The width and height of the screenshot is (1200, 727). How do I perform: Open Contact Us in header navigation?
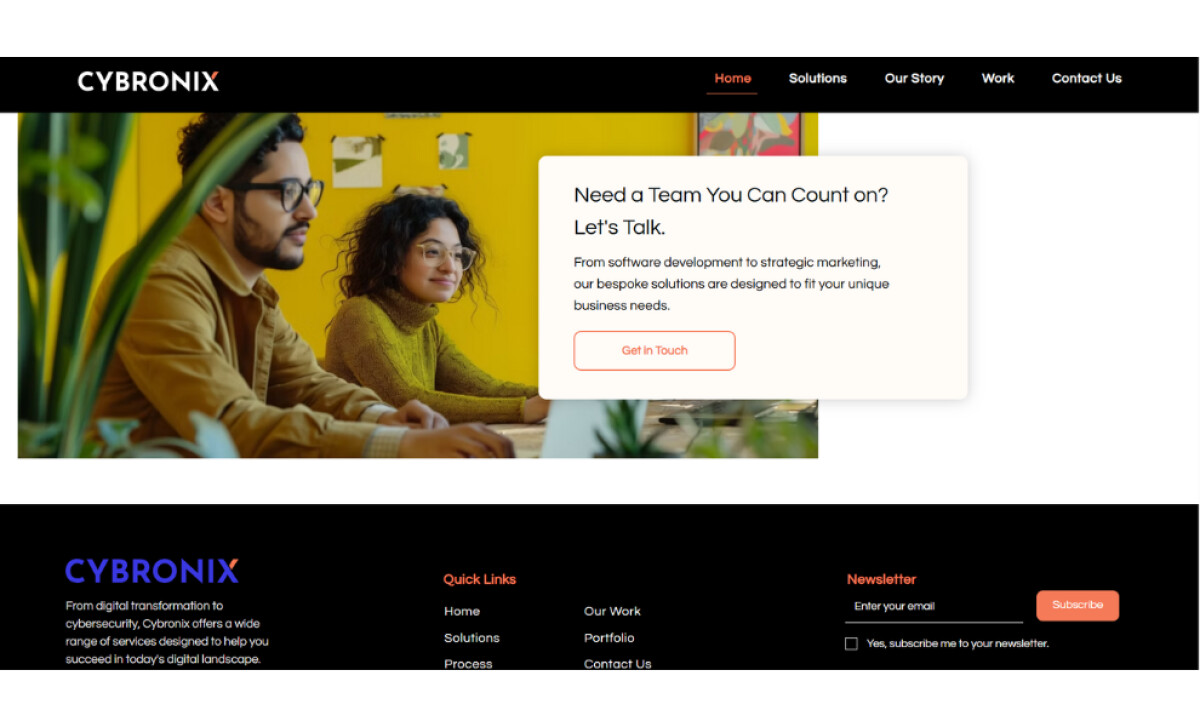pos(1086,78)
